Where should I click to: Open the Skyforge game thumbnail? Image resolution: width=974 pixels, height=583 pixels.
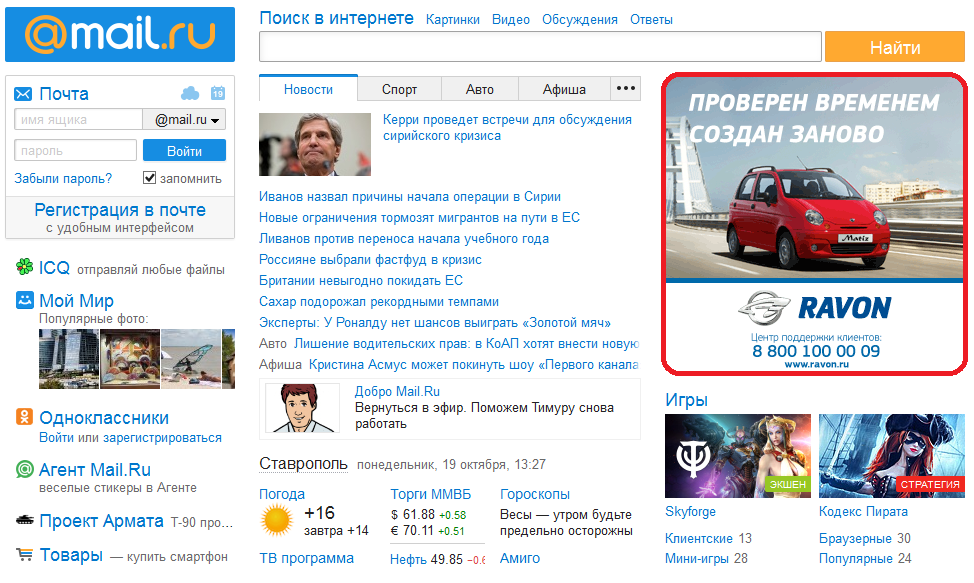pos(738,455)
